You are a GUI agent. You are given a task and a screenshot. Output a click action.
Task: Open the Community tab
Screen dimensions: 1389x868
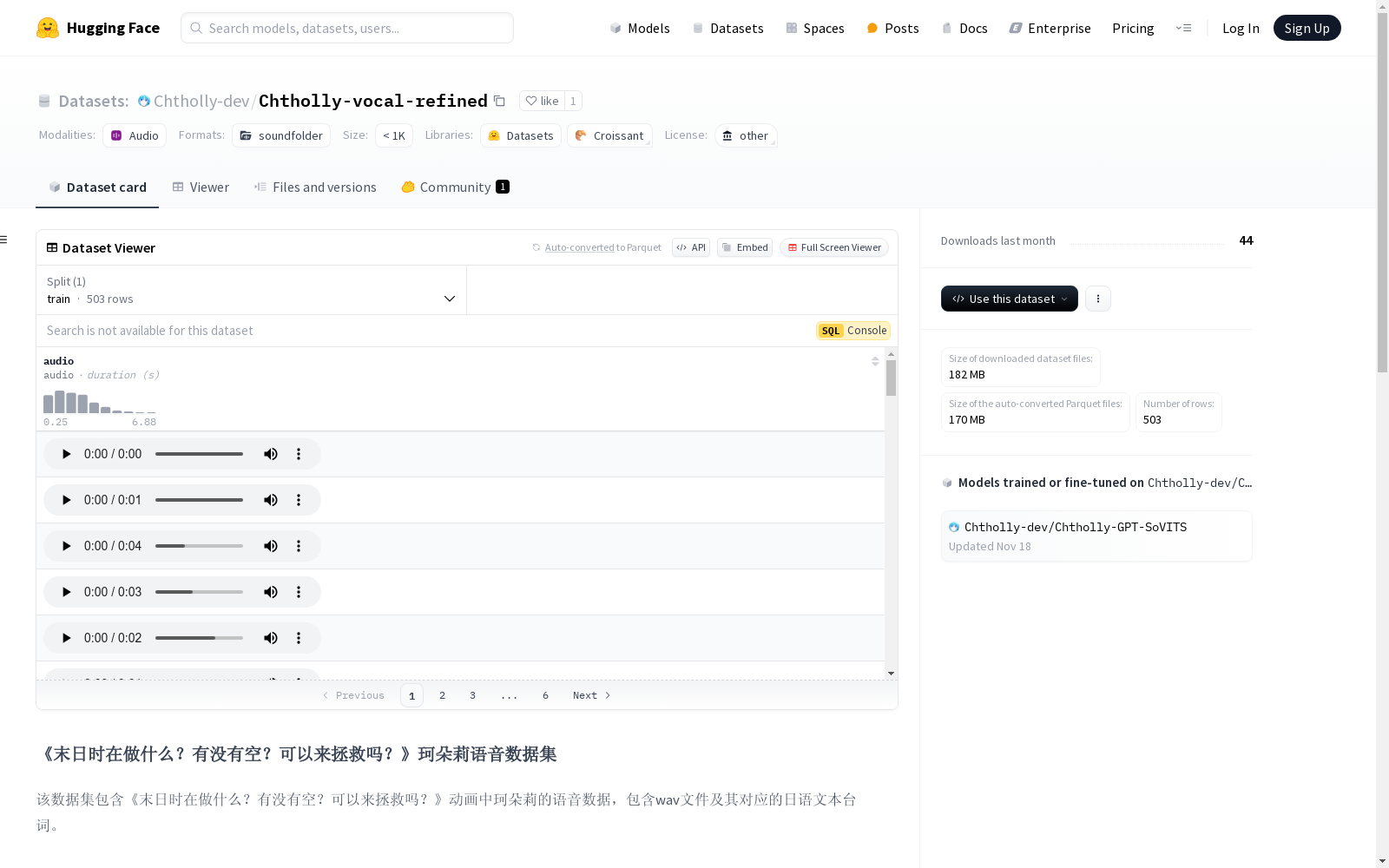tap(455, 187)
